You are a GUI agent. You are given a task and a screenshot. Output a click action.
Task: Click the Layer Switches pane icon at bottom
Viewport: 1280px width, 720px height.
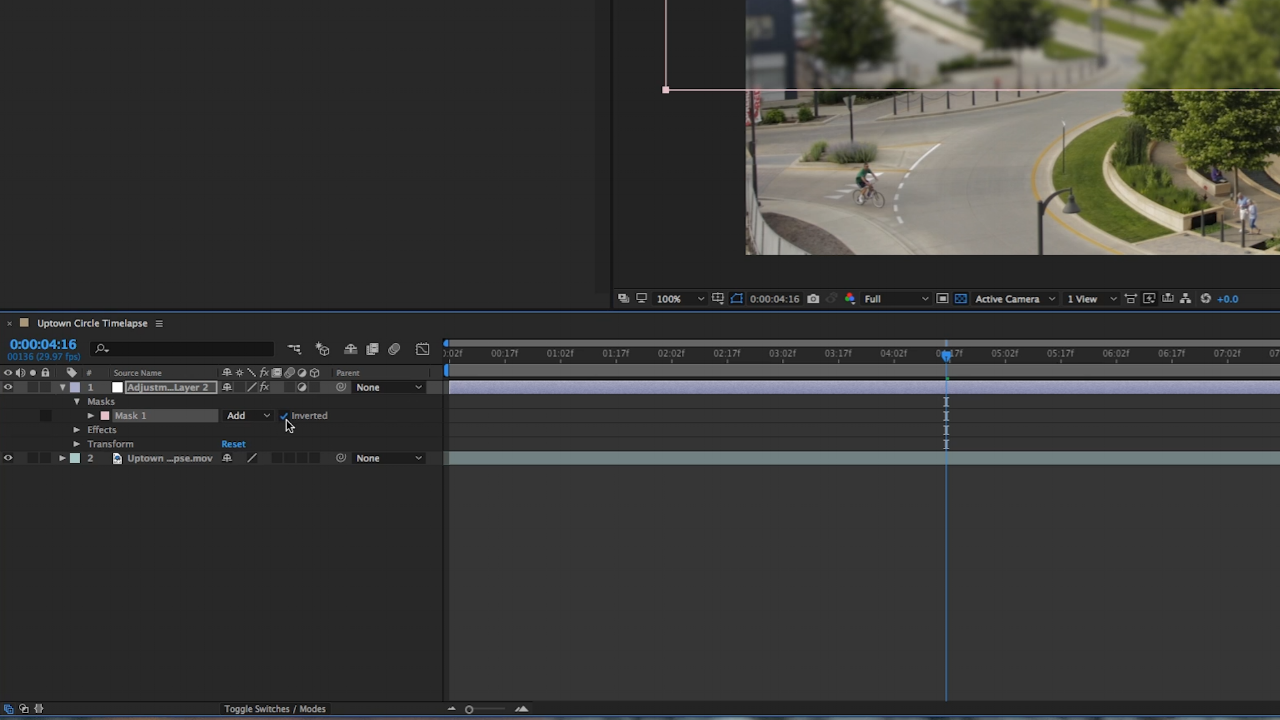[x=9, y=709]
